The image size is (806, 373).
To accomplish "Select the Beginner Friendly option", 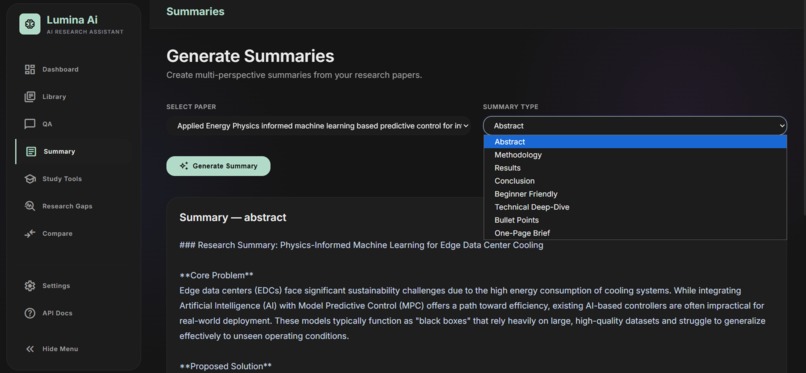I will pyautogui.click(x=635, y=194).
